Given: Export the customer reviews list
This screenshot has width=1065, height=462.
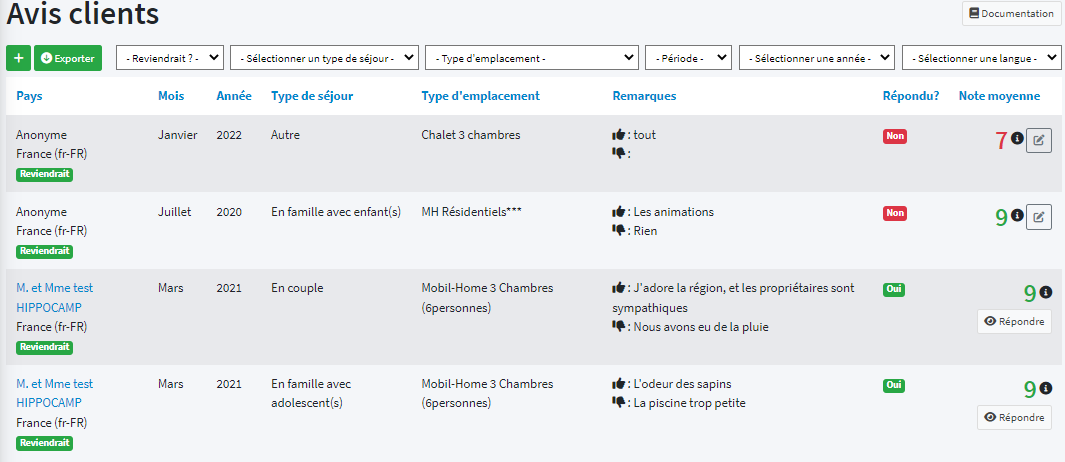Looking at the screenshot, I should tap(68, 58).
